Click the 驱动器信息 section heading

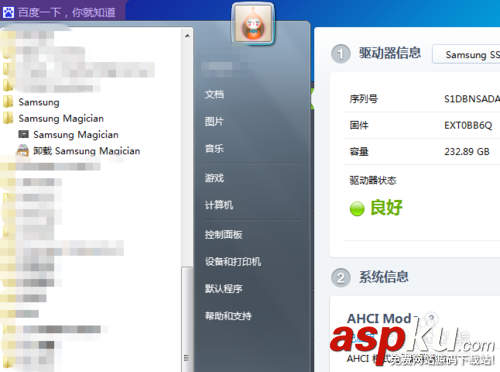(390, 53)
